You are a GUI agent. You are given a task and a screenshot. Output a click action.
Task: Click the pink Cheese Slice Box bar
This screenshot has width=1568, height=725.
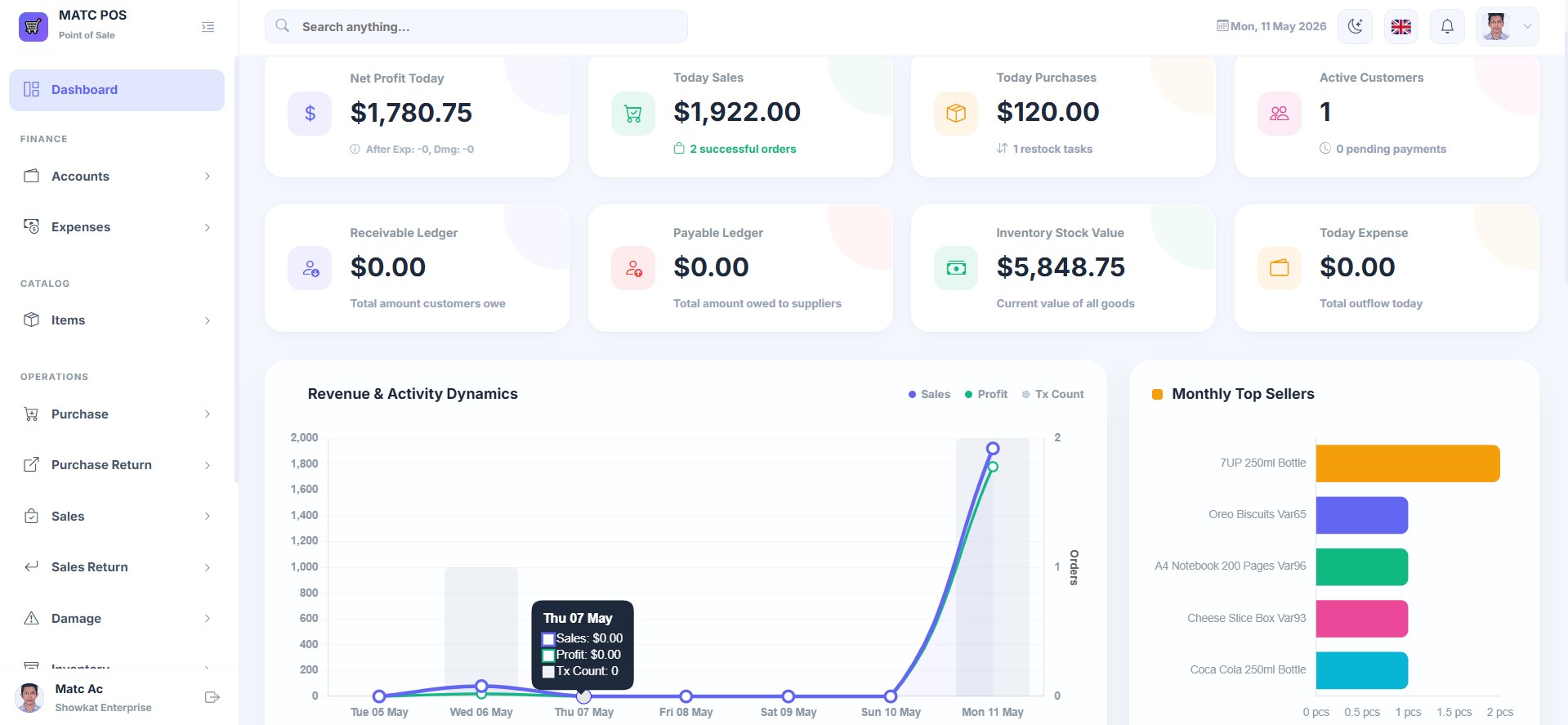1362,619
